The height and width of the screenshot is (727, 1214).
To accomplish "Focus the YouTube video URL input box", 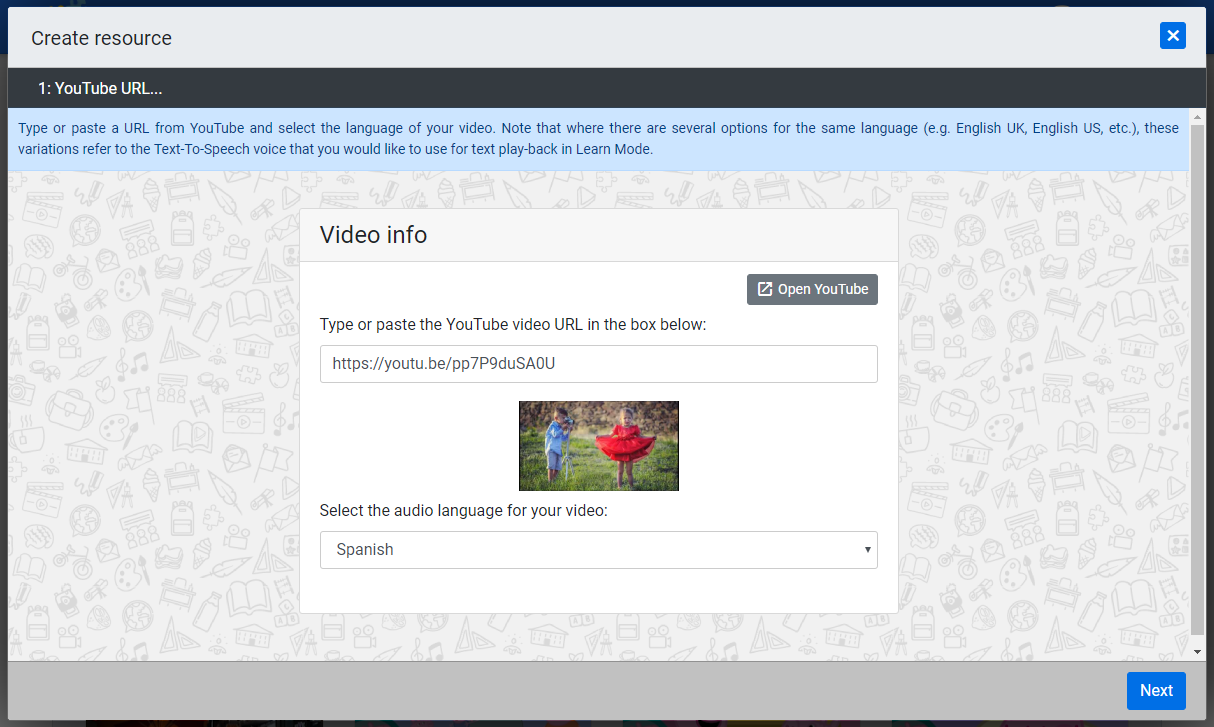I will click(598, 364).
